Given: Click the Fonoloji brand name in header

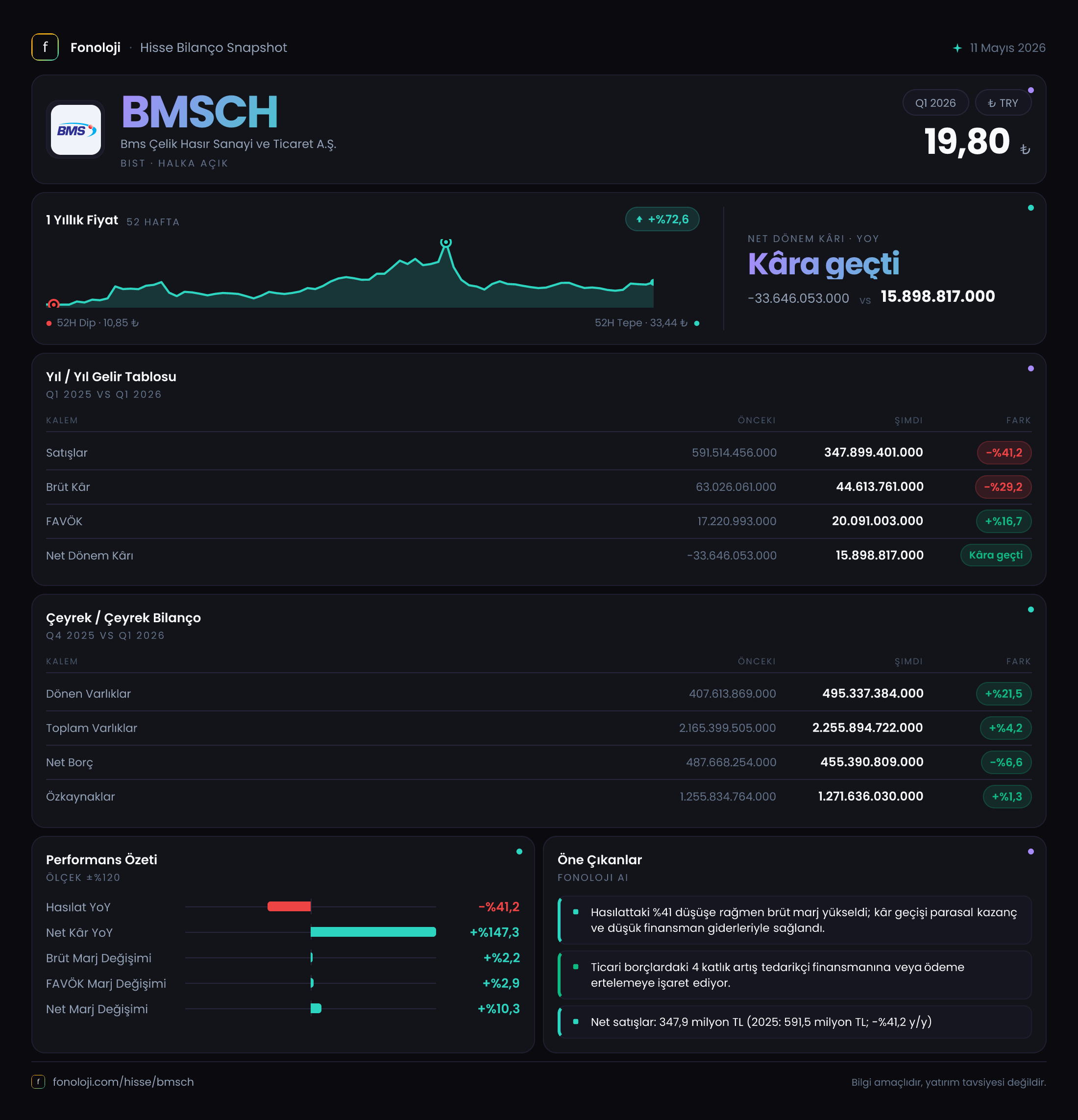Looking at the screenshot, I should pos(96,48).
